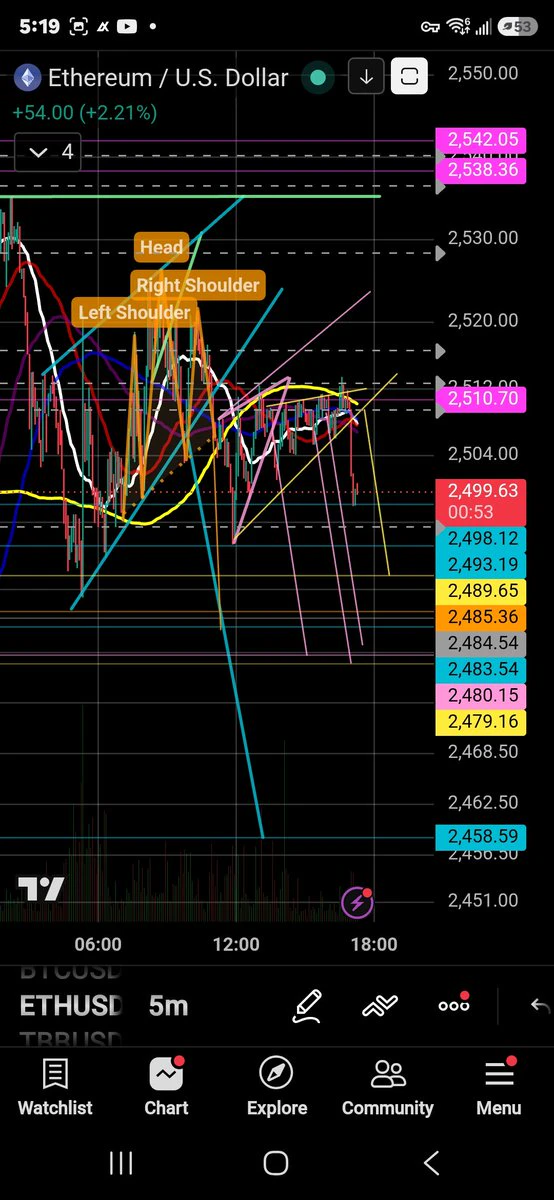
Task: Tap the Ethereum coin logo icon
Action: click(25, 77)
